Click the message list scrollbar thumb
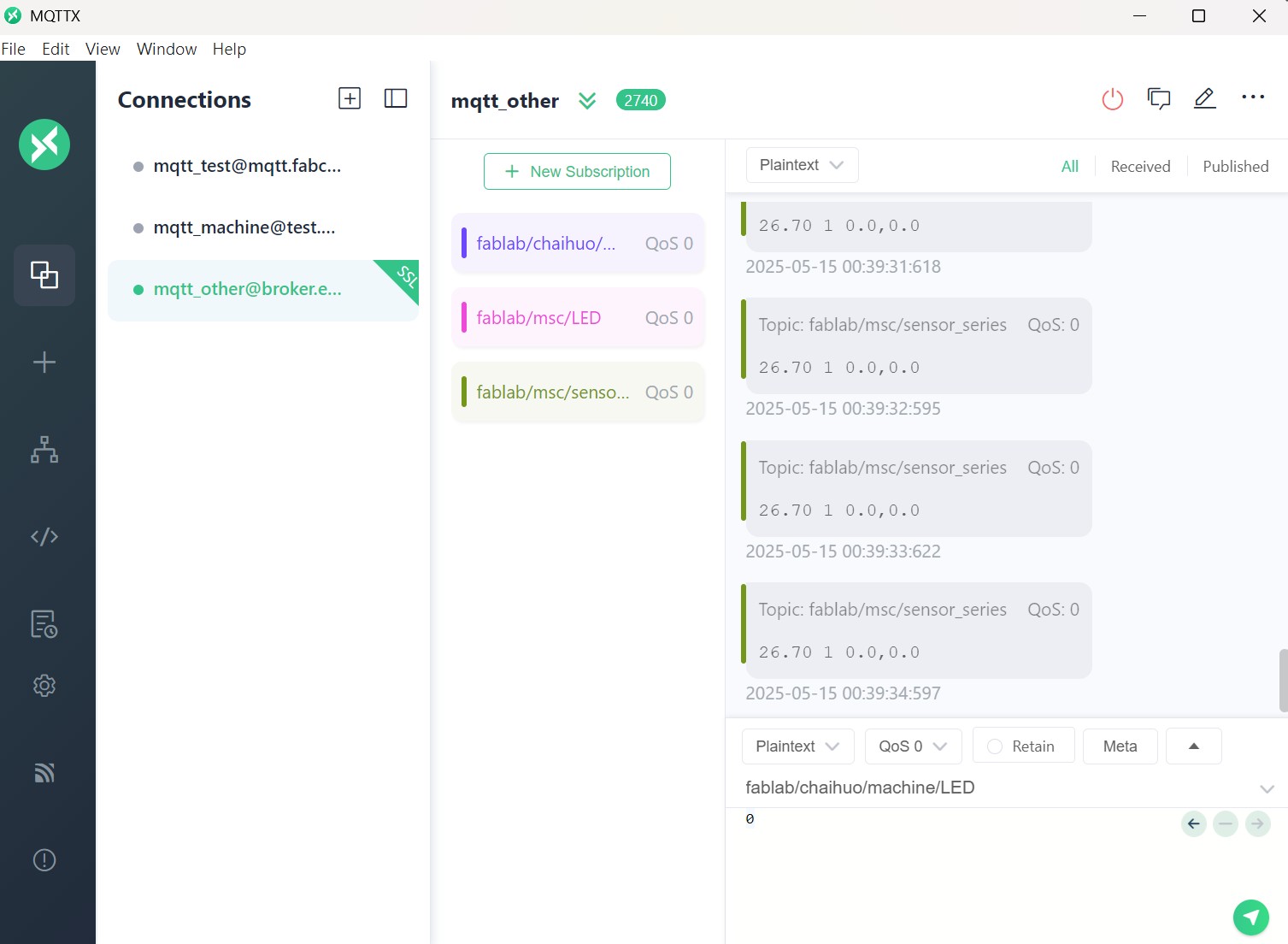The height and width of the screenshot is (944, 1288). [x=1283, y=681]
